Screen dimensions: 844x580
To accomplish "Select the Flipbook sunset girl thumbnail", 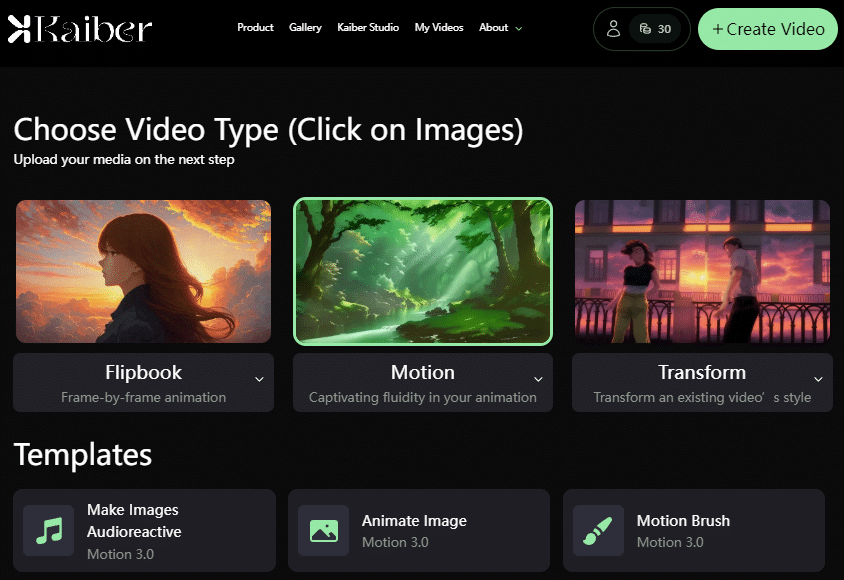I will (x=143, y=271).
